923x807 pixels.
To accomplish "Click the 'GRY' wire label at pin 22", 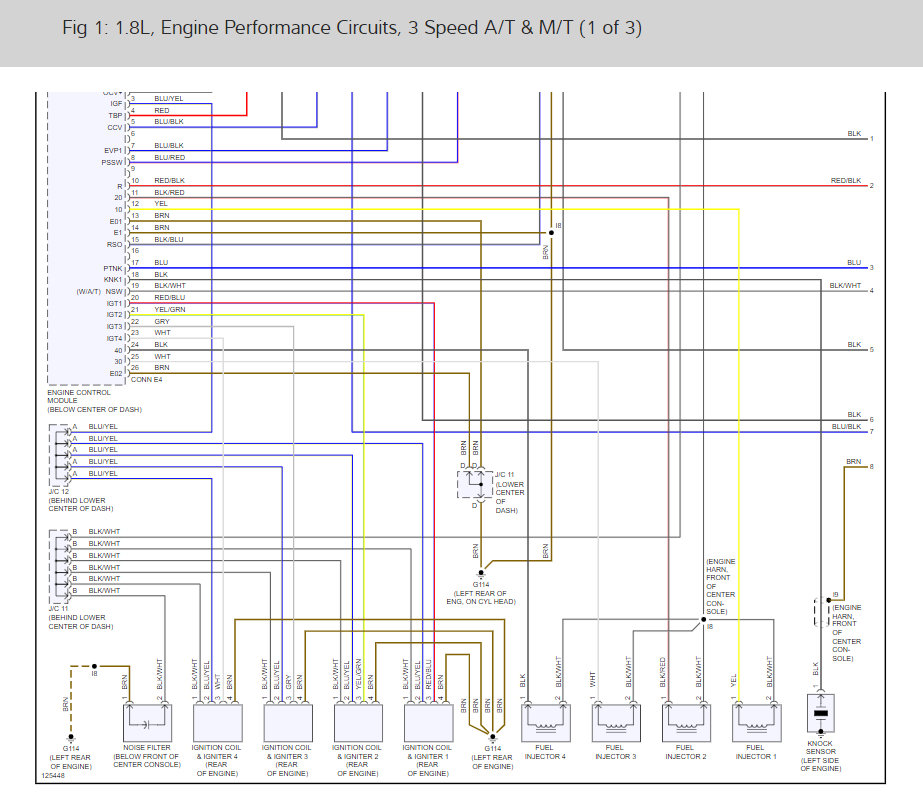I will point(162,321).
